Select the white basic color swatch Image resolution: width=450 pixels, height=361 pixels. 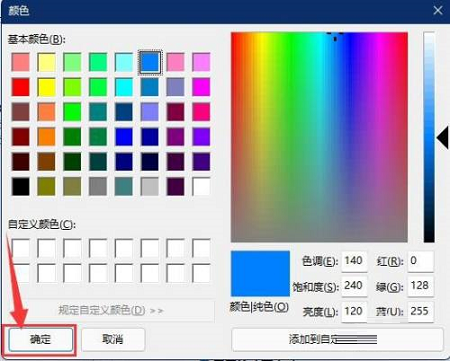201,186
